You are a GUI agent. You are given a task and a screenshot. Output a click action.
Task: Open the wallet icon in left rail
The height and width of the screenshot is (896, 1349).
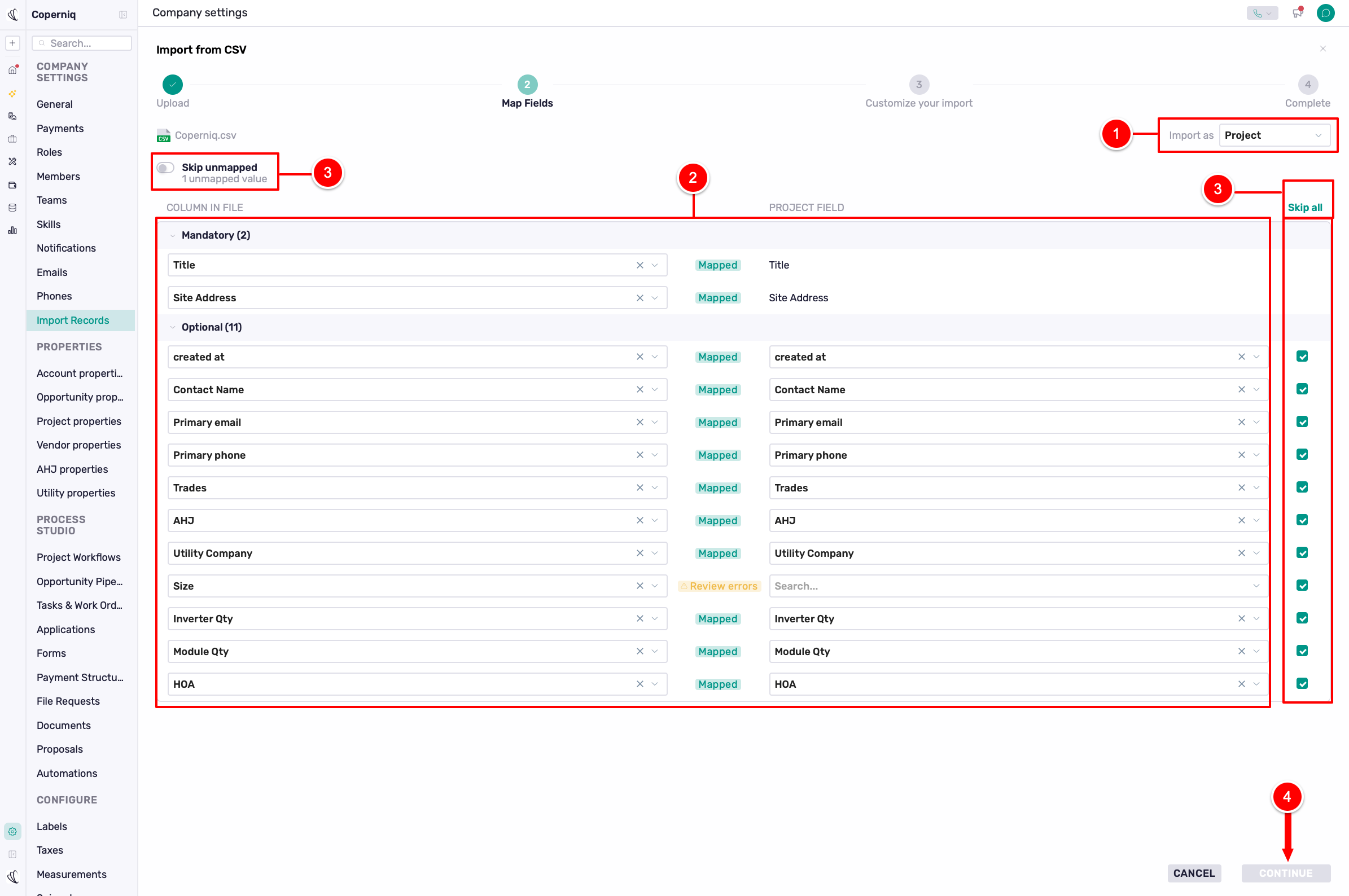(x=12, y=185)
